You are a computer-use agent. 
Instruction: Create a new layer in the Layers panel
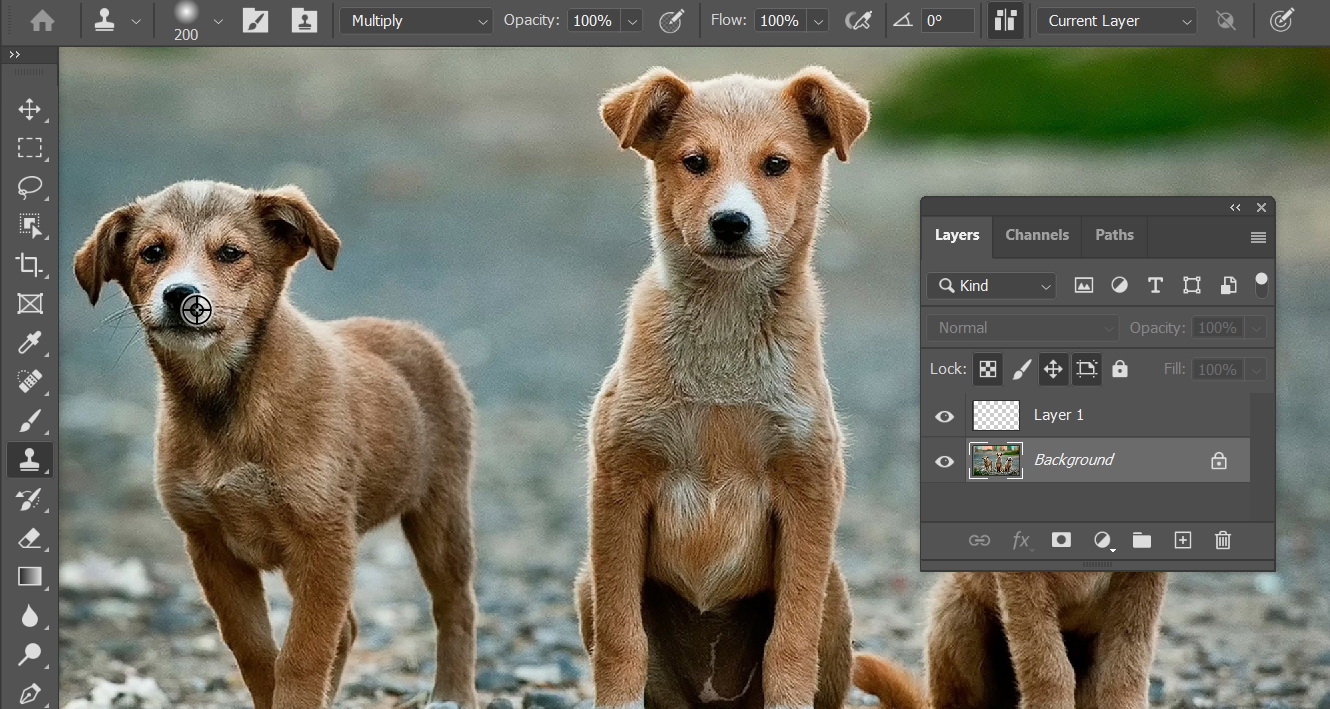click(1183, 540)
